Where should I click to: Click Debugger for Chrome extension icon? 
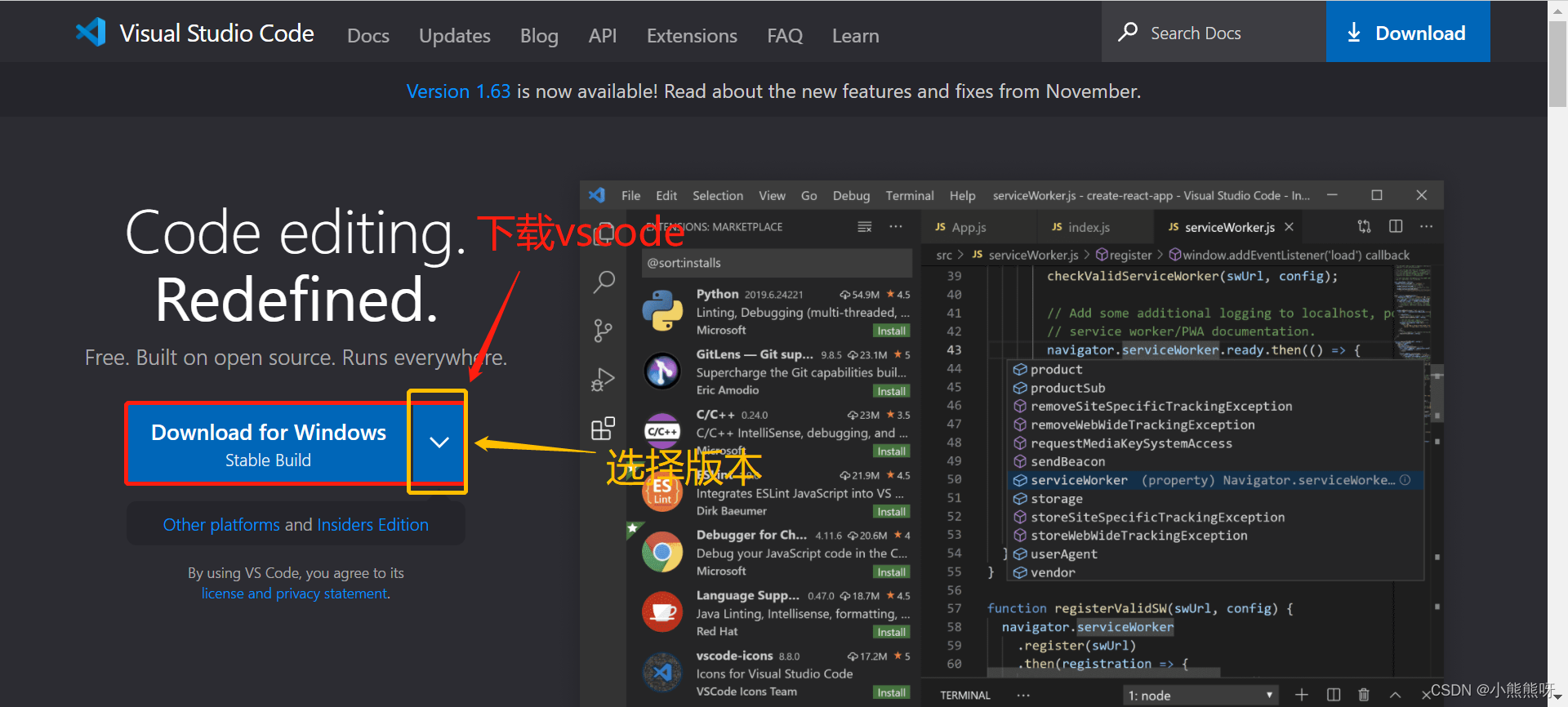point(662,552)
